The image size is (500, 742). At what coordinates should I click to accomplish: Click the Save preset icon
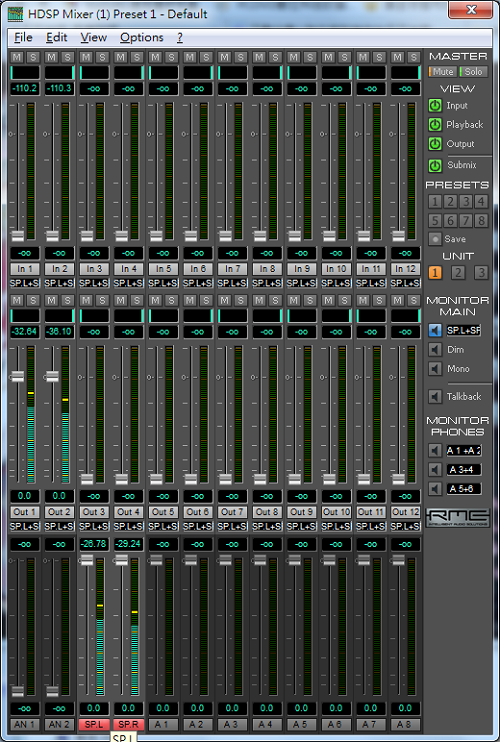click(435, 239)
